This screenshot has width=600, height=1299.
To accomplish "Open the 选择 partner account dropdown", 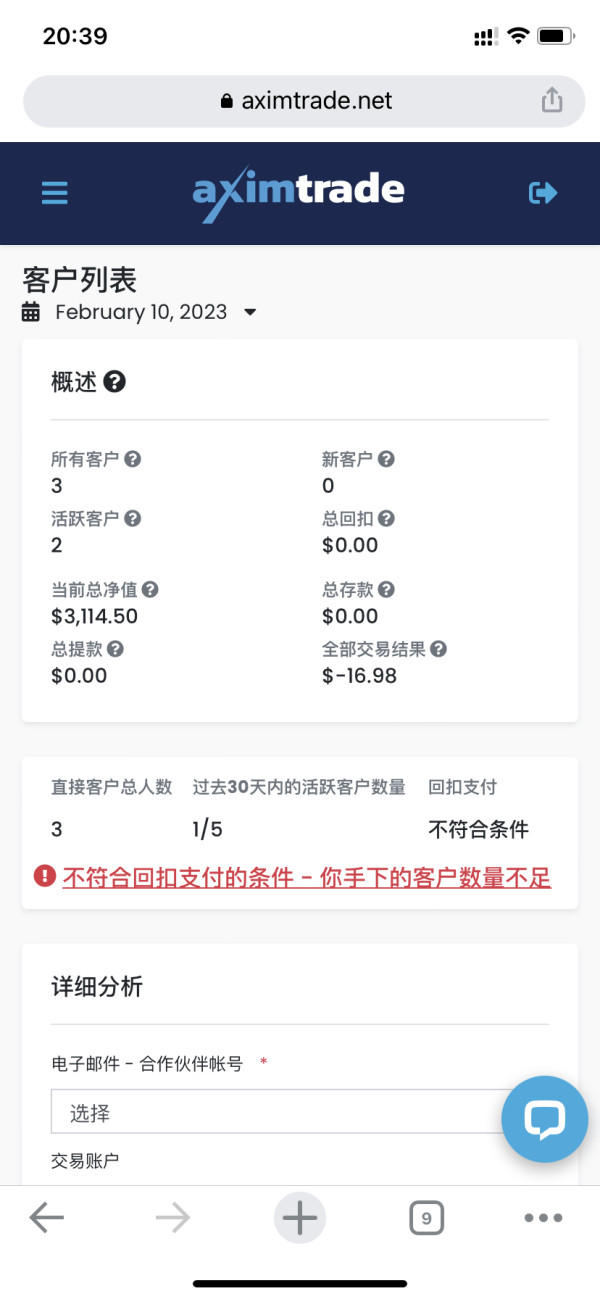I will (275, 1111).
